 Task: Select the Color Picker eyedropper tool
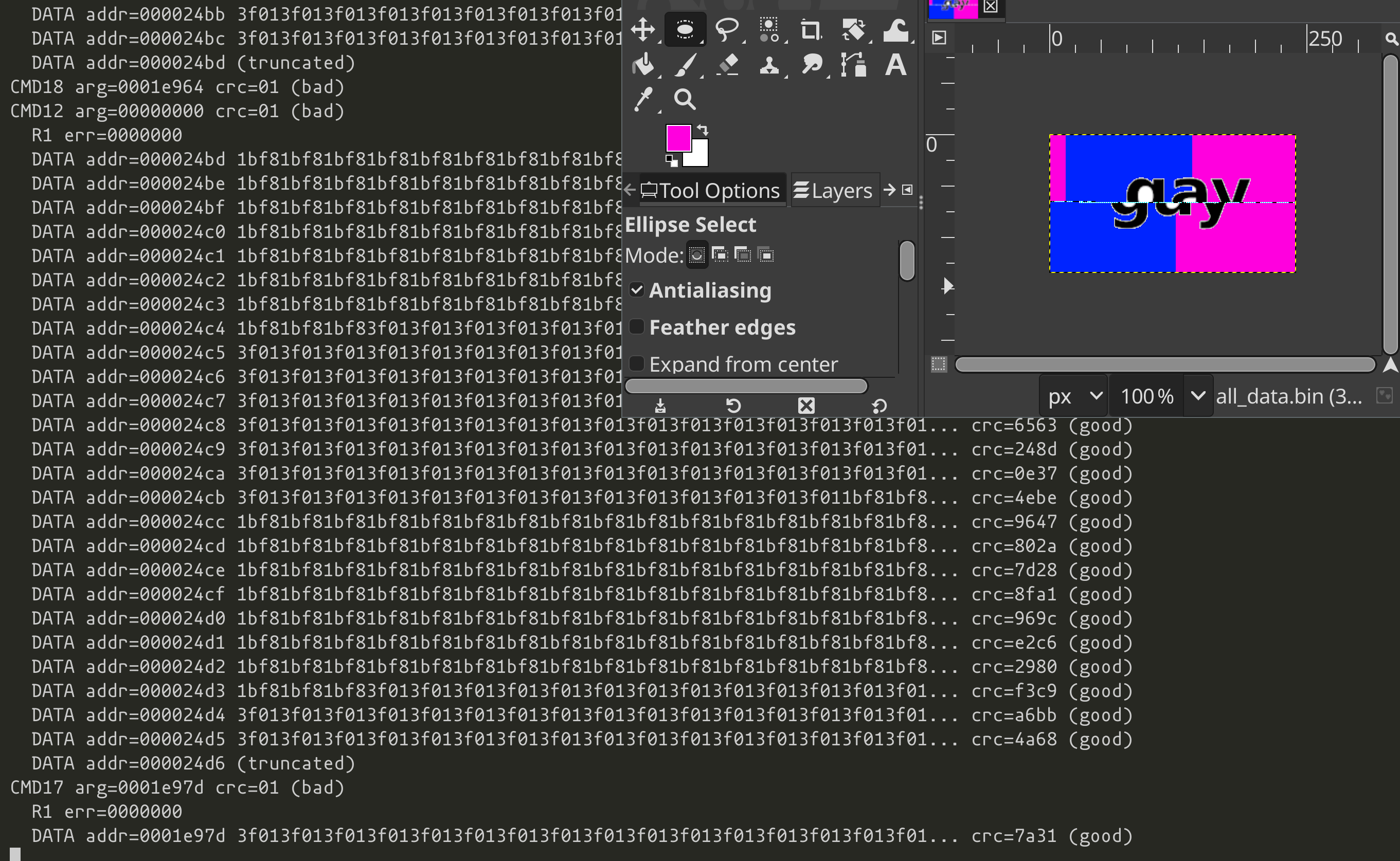coord(643,100)
